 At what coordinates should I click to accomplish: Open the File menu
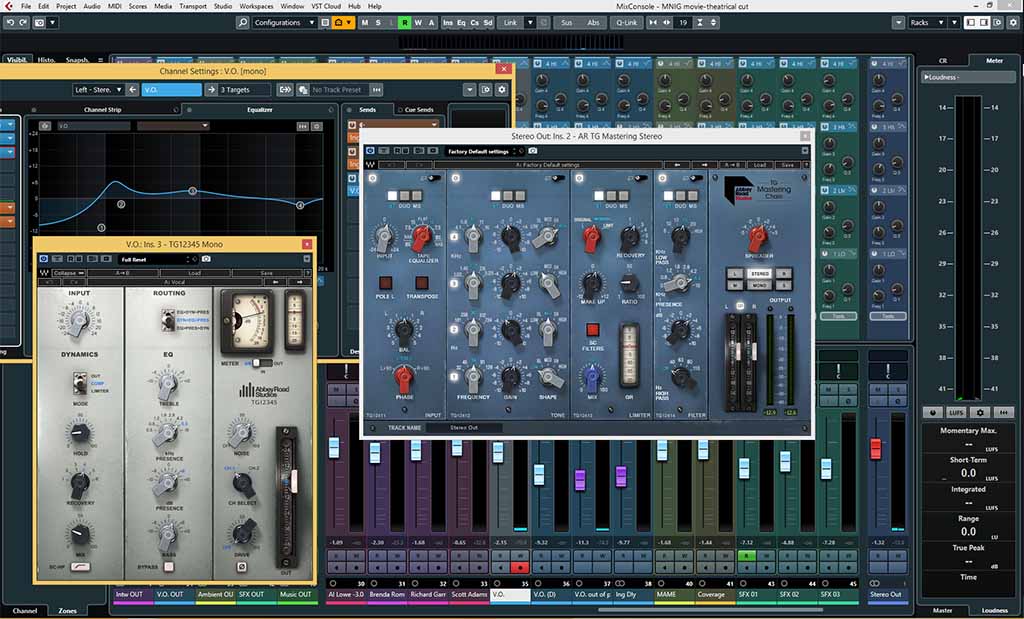point(26,6)
